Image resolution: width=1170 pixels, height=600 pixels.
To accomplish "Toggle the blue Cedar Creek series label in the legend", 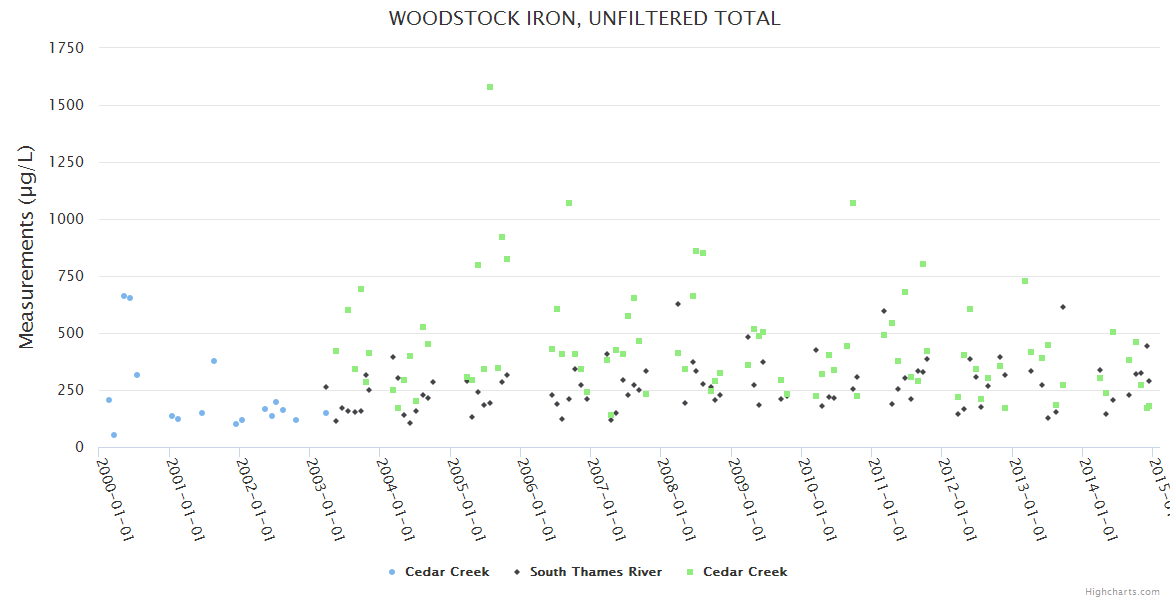I will coord(446,572).
